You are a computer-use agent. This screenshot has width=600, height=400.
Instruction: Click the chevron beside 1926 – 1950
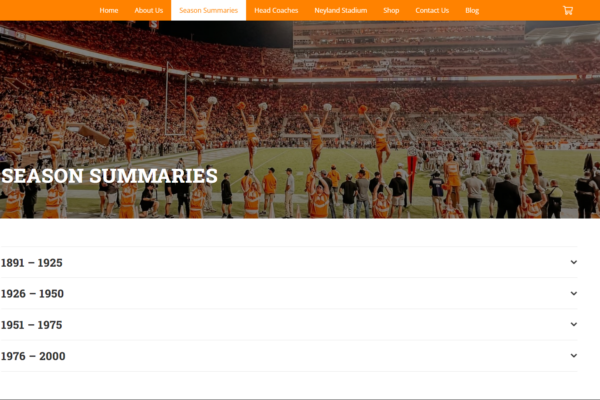tap(574, 293)
